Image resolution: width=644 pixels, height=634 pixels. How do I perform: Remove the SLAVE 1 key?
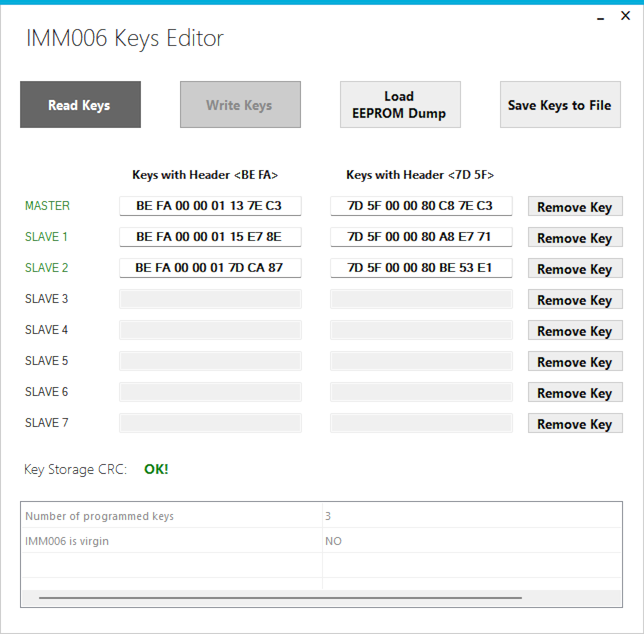coord(575,237)
